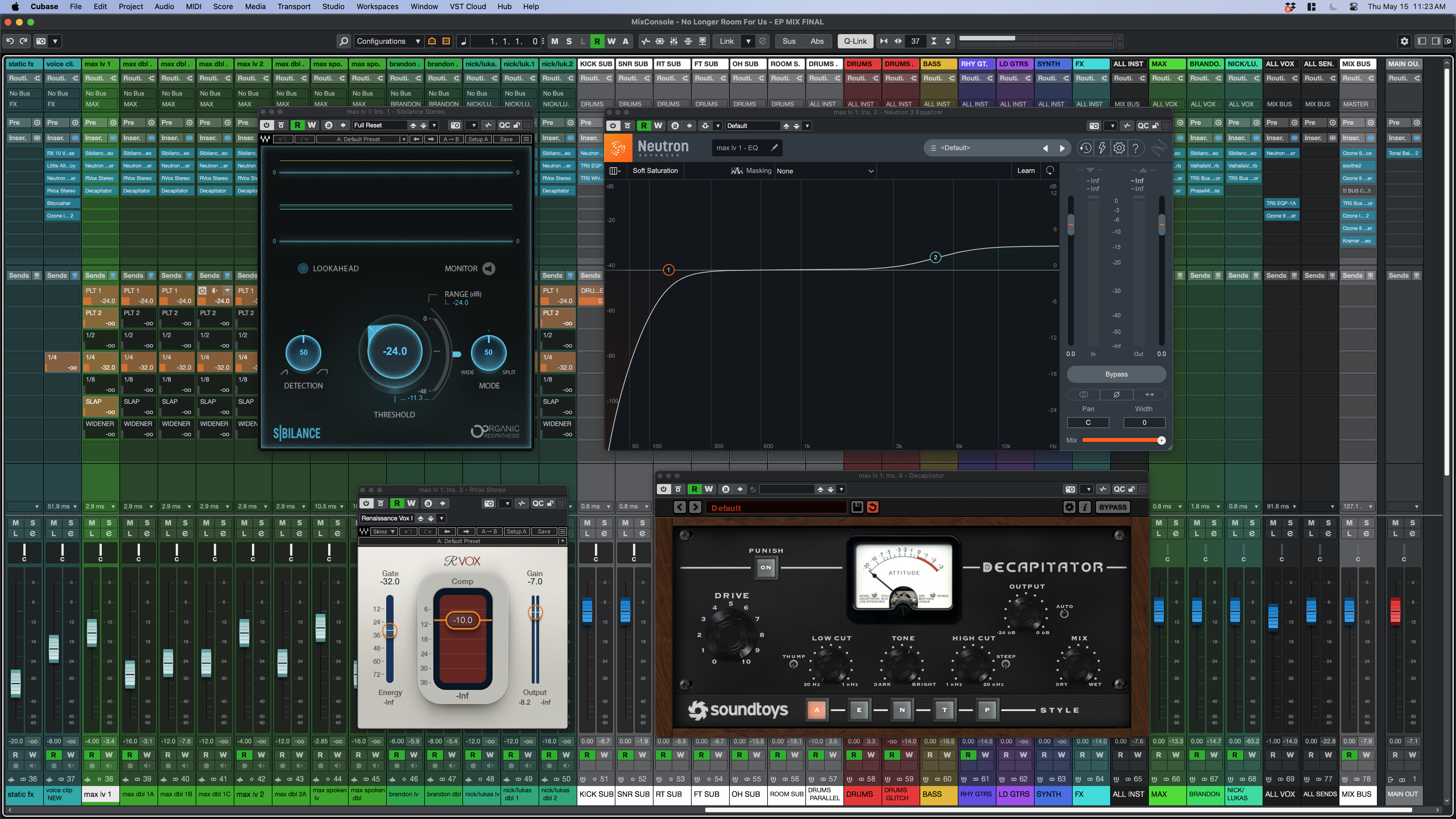Click the Neutron Mix slider handle
Screen dimensions: 1456x819
(x=1161, y=440)
